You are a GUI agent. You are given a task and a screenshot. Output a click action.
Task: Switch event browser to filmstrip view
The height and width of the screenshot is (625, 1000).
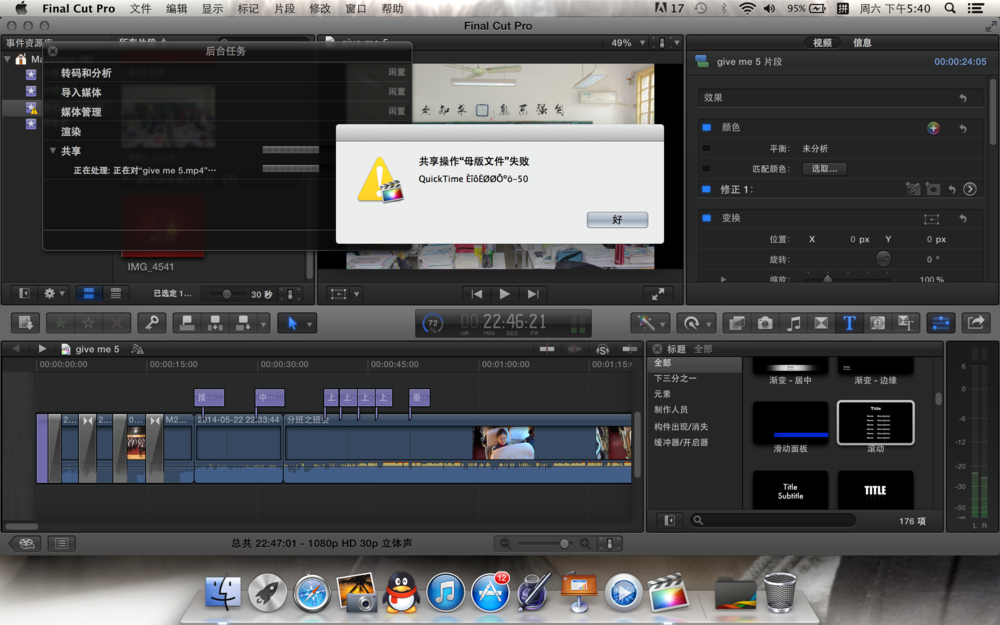pos(89,293)
